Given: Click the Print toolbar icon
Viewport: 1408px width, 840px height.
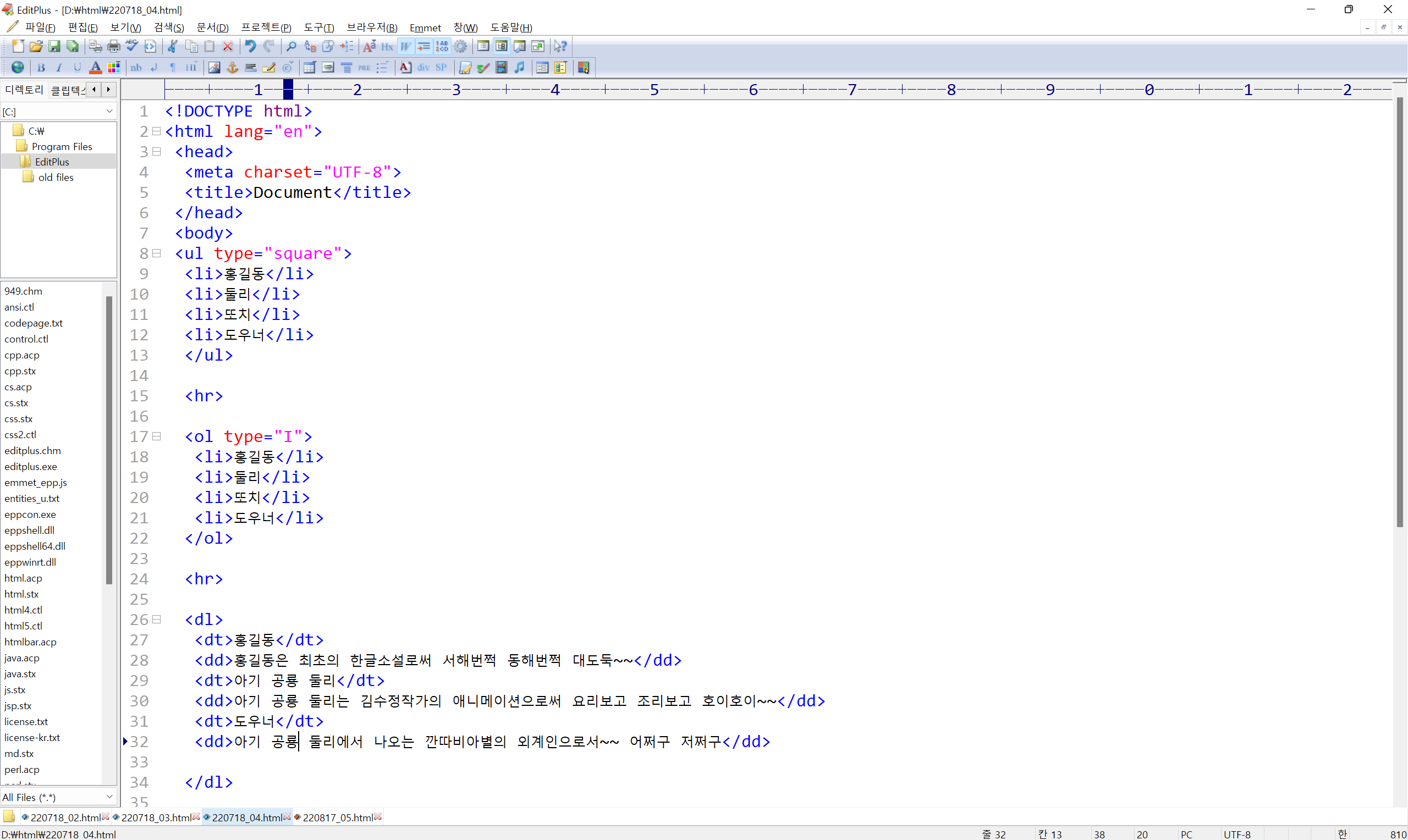Looking at the screenshot, I should pyautogui.click(x=114, y=46).
